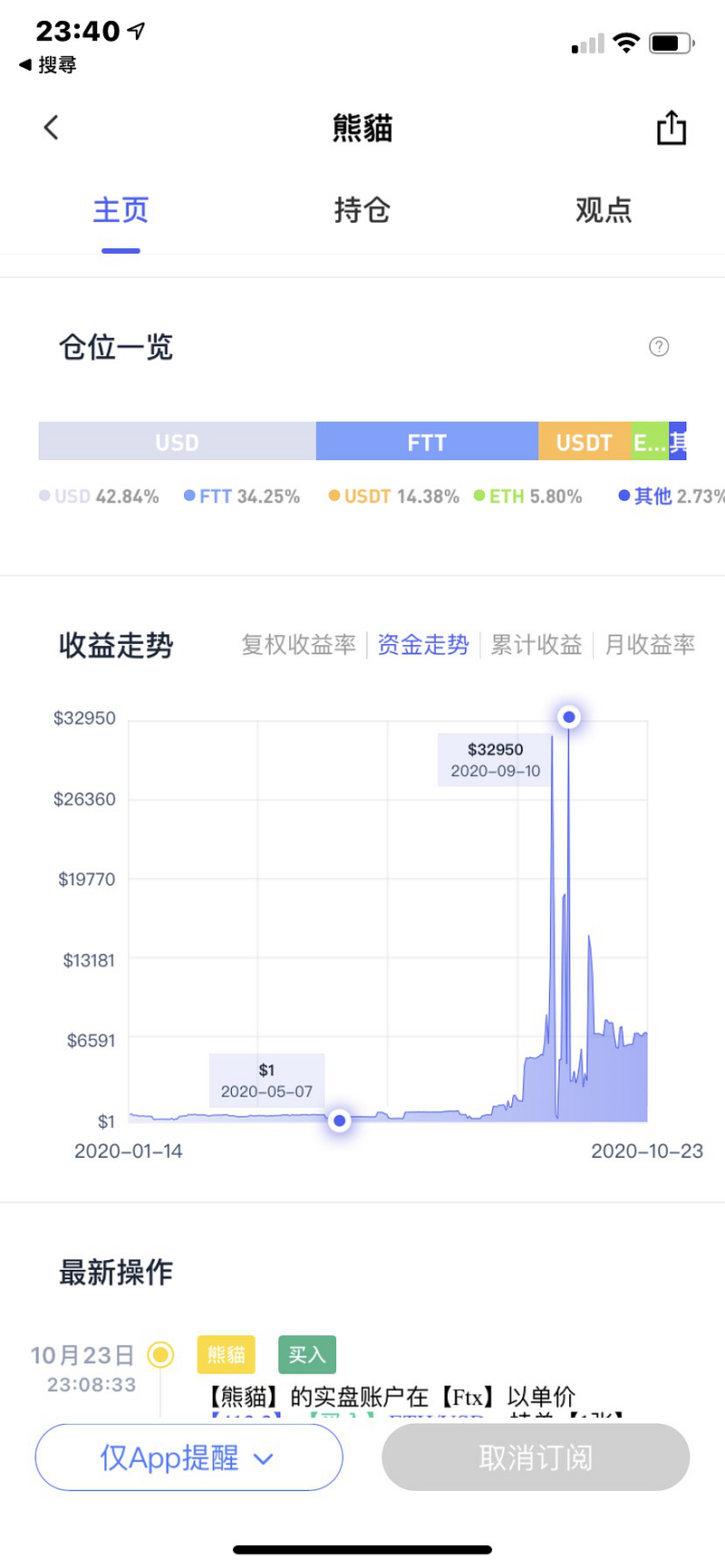Return to 搜尋 app via back link
Screen dimensions: 725x1568
point(48,64)
